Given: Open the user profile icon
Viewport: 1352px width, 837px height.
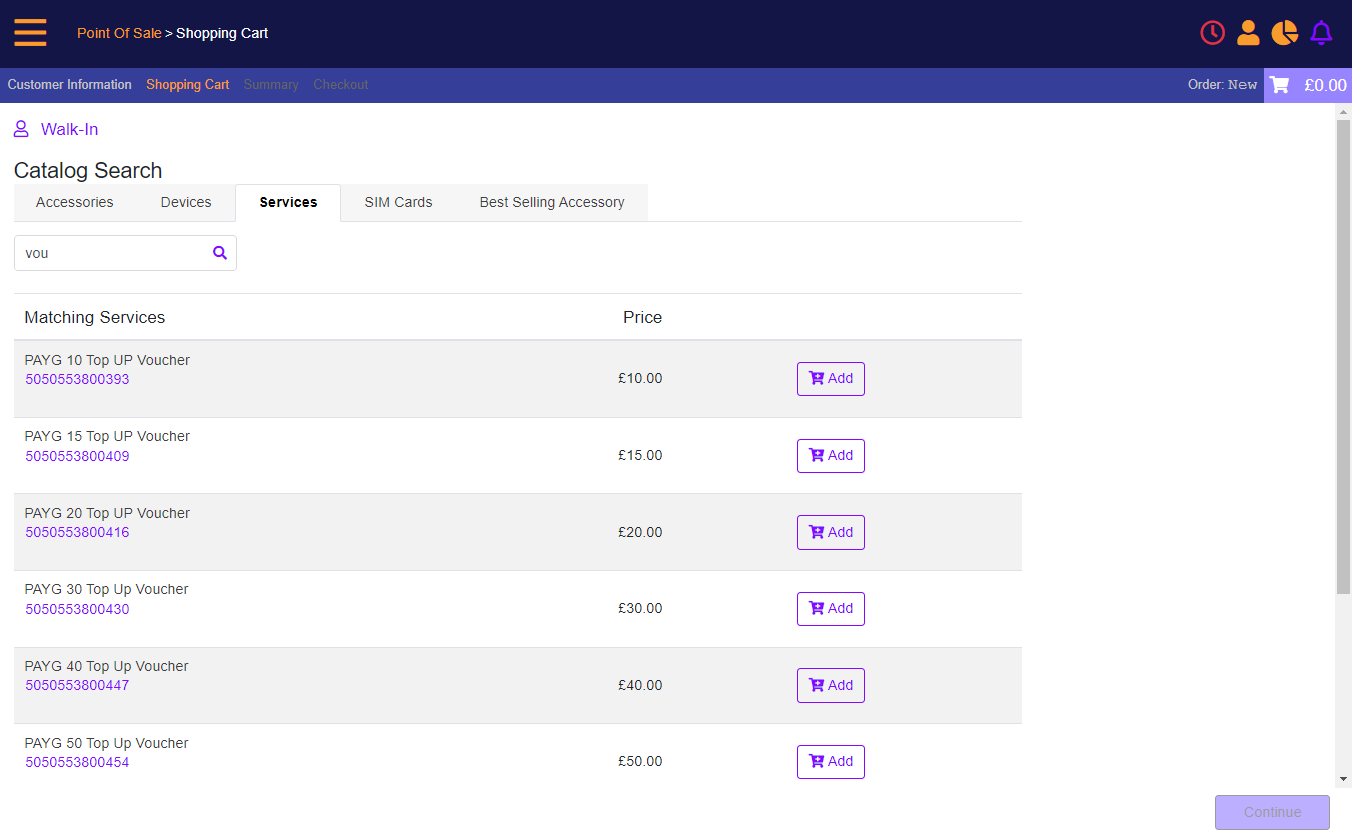Looking at the screenshot, I should pyautogui.click(x=1248, y=33).
